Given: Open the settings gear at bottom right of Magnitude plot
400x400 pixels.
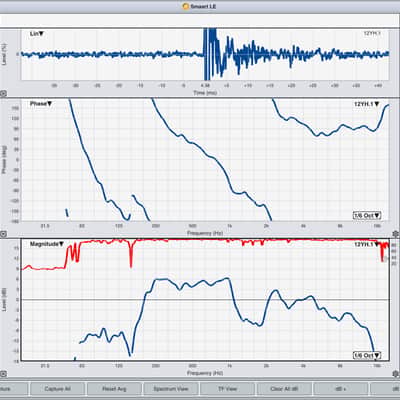Looking at the screenshot, I should pos(396,373).
